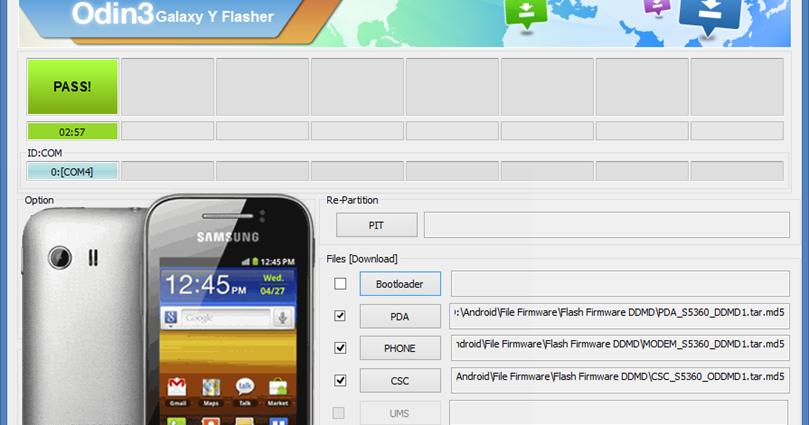Click the Talk icon on phone image
Viewport: 809px width, 425px height.
245,391
